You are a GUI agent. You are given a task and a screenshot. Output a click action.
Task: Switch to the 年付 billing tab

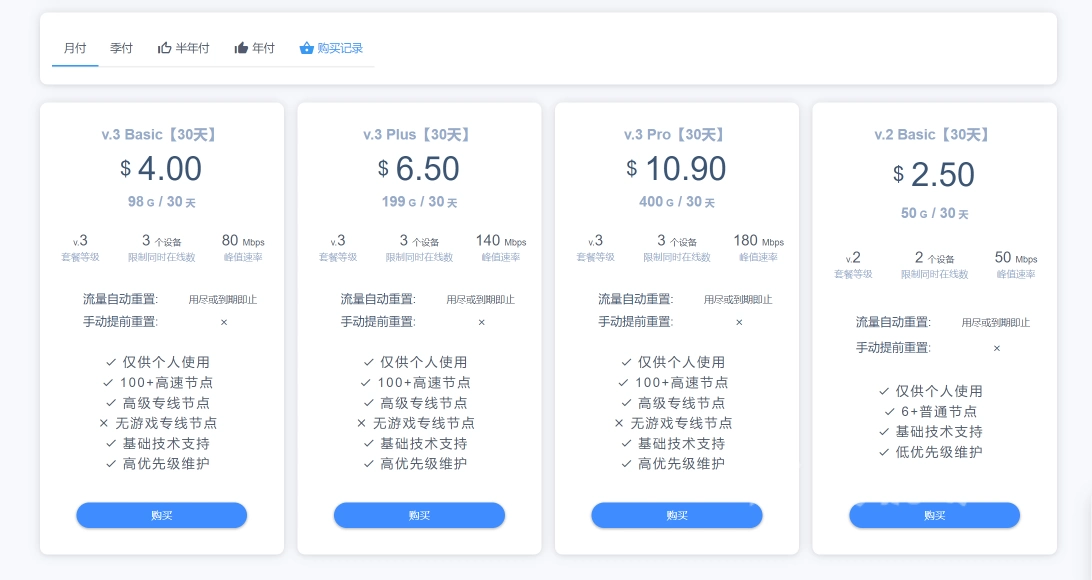pyautogui.click(x=264, y=47)
